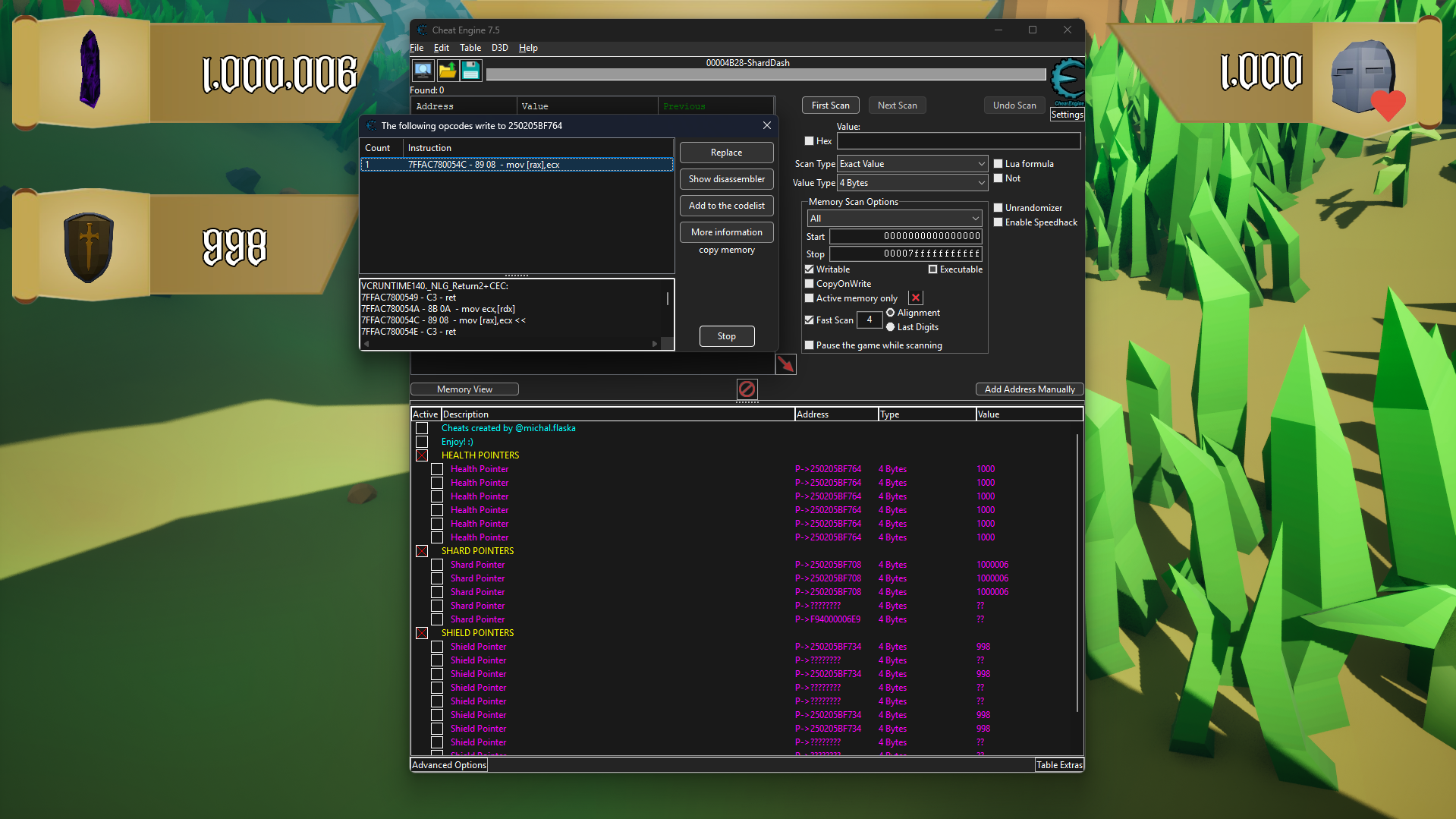The image size is (1456, 819).
Task: Click the Start address field
Action: 905,237
